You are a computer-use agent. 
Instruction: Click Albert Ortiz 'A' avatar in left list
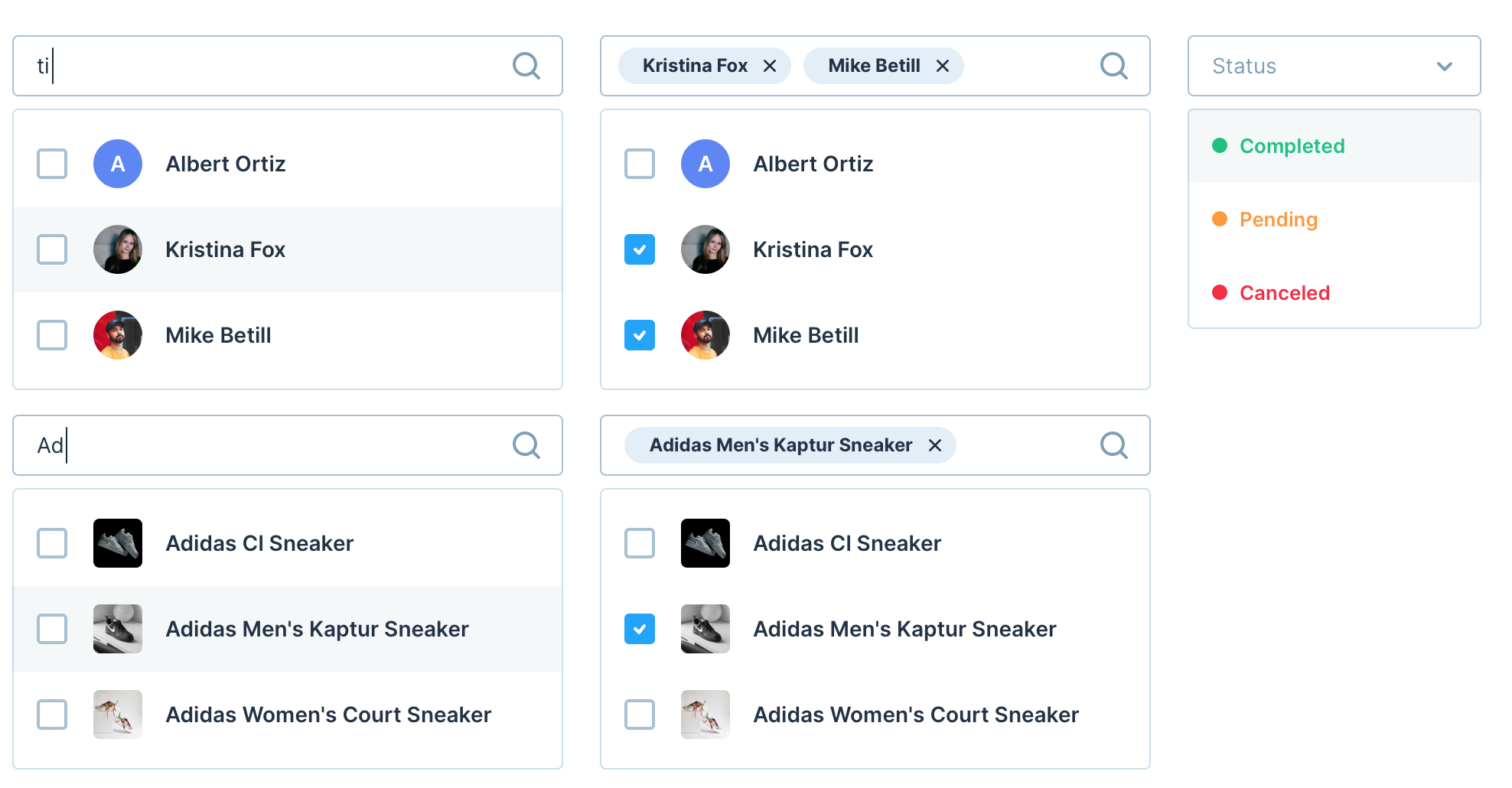(x=118, y=164)
